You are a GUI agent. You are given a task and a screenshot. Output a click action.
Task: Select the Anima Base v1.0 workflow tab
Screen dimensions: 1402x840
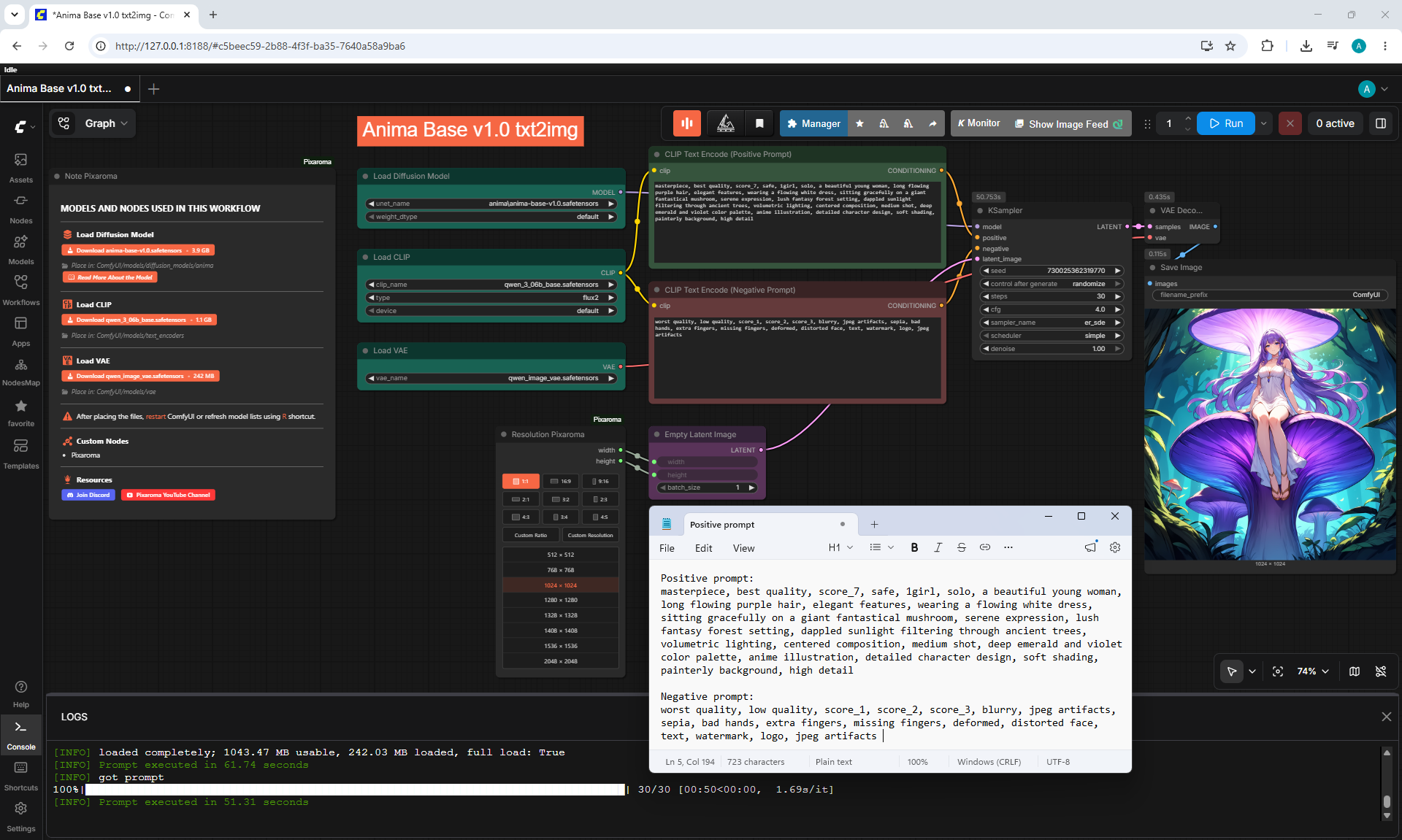tap(69, 88)
